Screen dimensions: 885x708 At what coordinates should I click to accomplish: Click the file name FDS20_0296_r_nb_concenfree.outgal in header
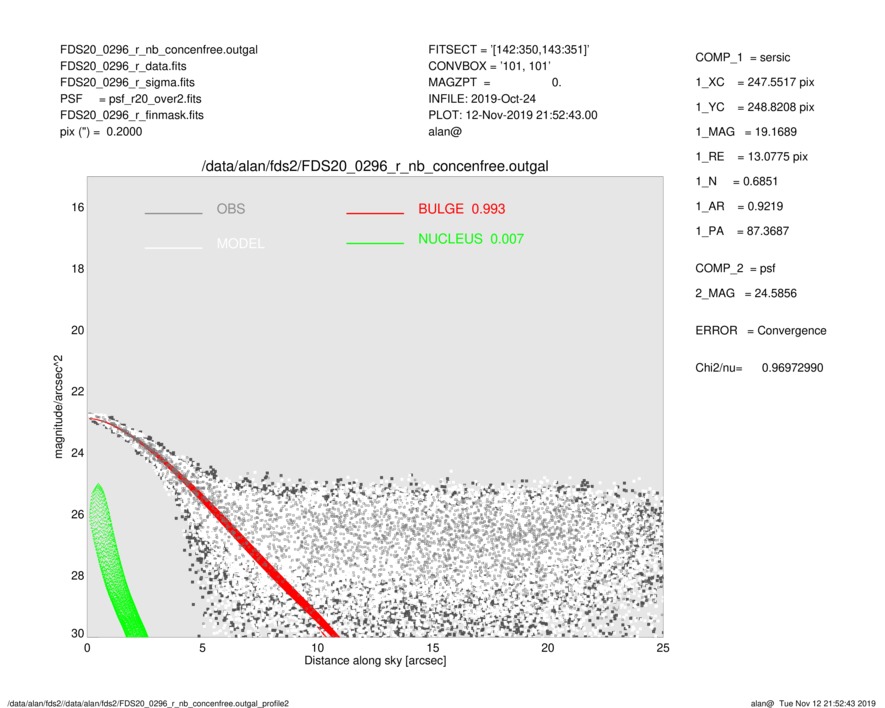159,50
